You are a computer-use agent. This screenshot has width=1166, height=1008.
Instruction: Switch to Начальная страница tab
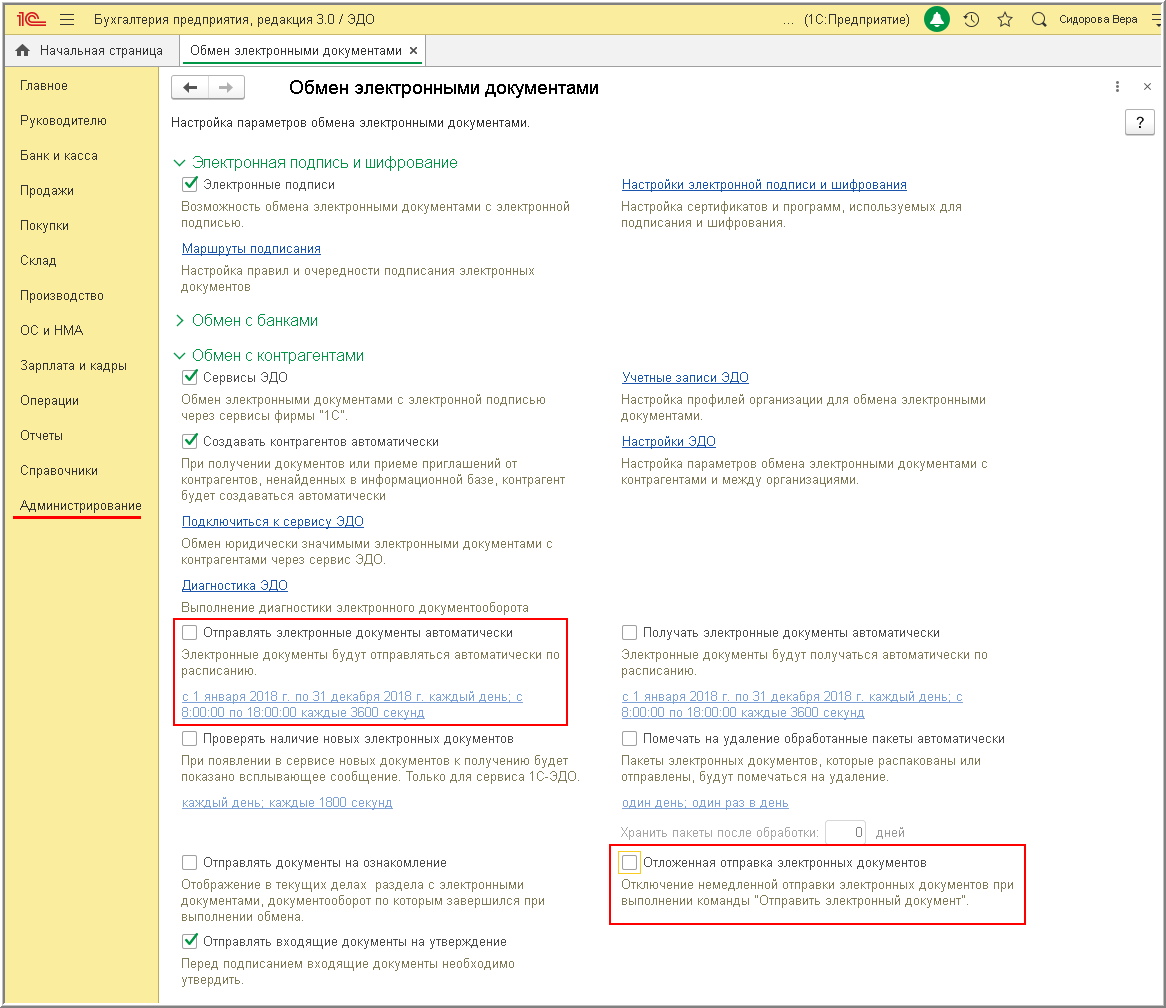click(91, 51)
